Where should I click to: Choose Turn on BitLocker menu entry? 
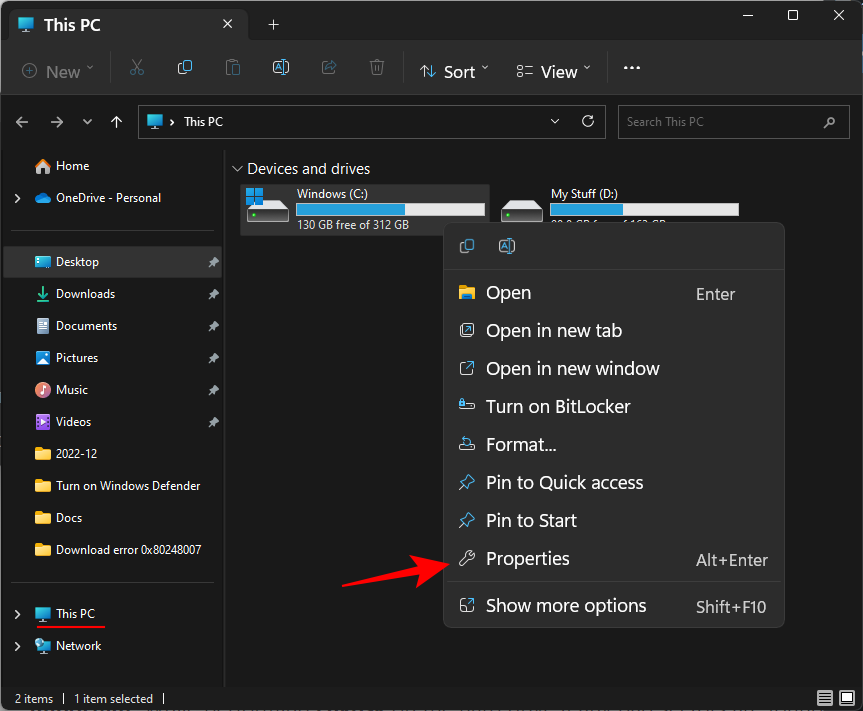(558, 407)
